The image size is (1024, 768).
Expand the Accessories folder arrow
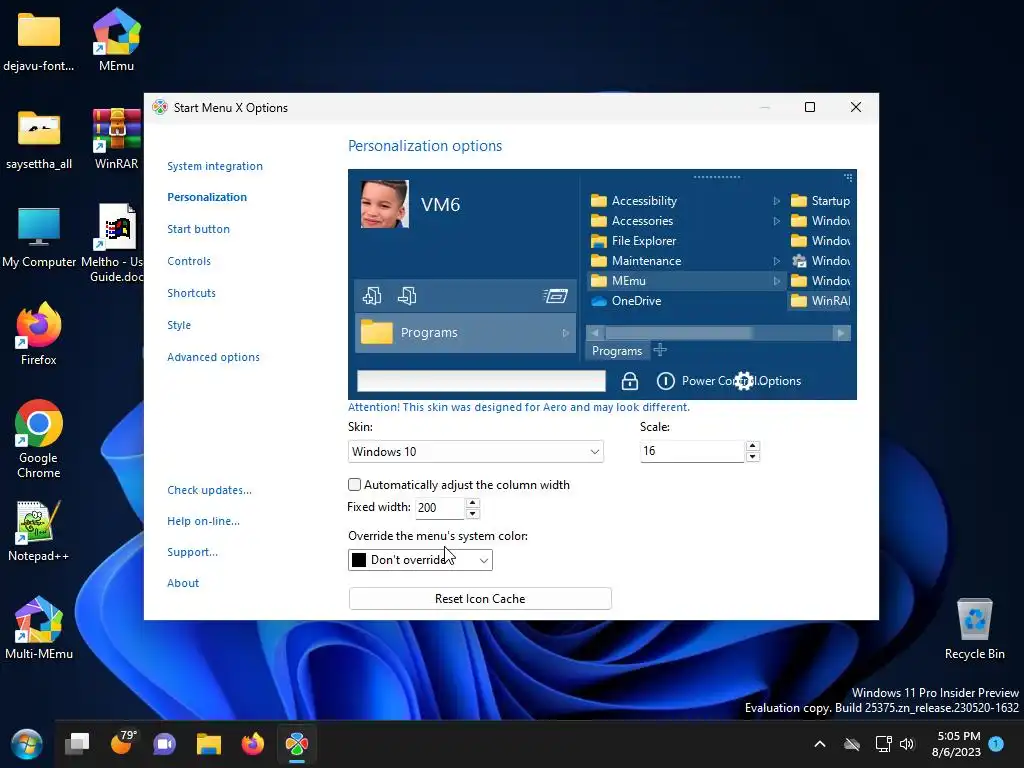point(776,221)
